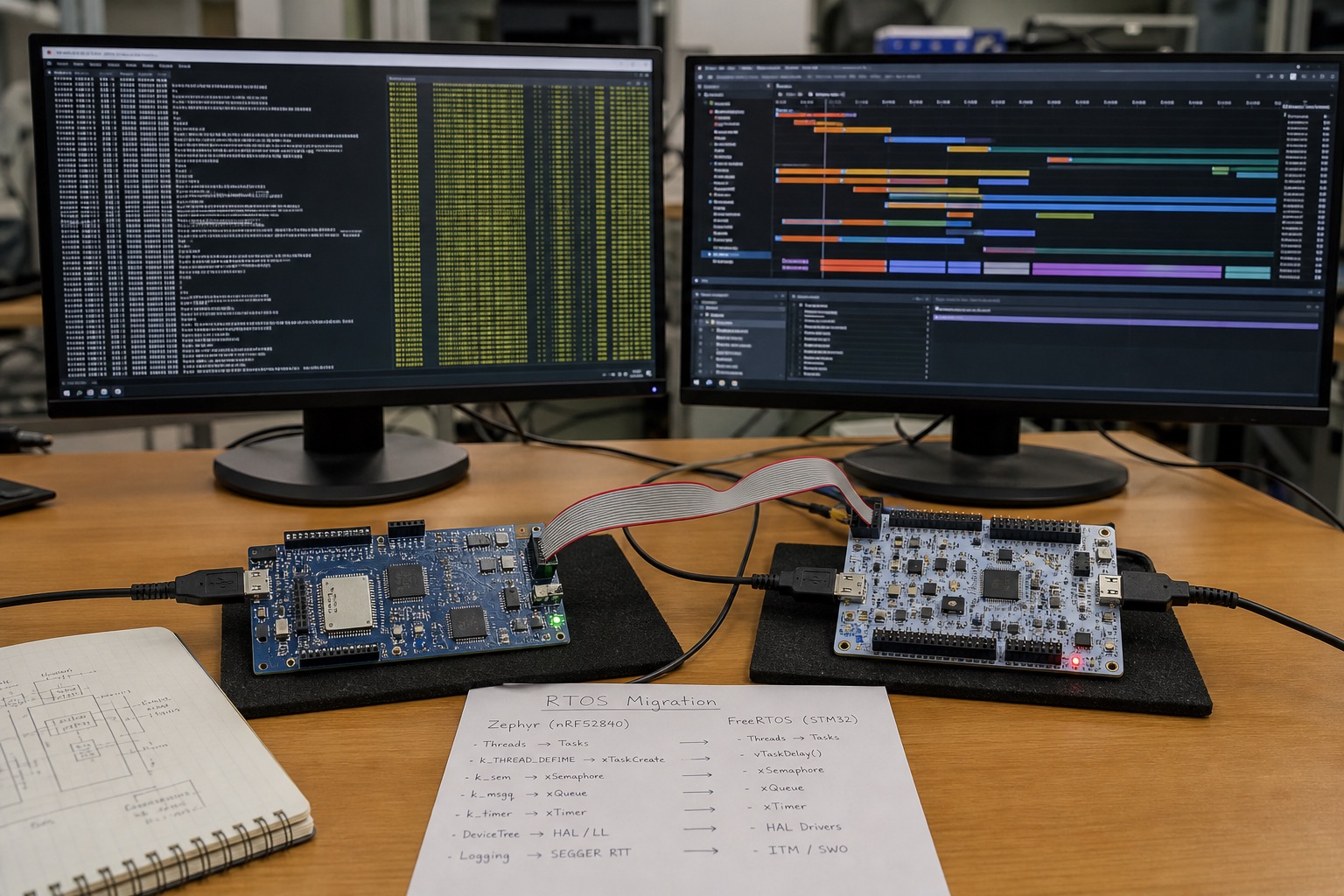Select the red-orange block in timeline bottom row
1344x896 pixels.
click(853, 266)
